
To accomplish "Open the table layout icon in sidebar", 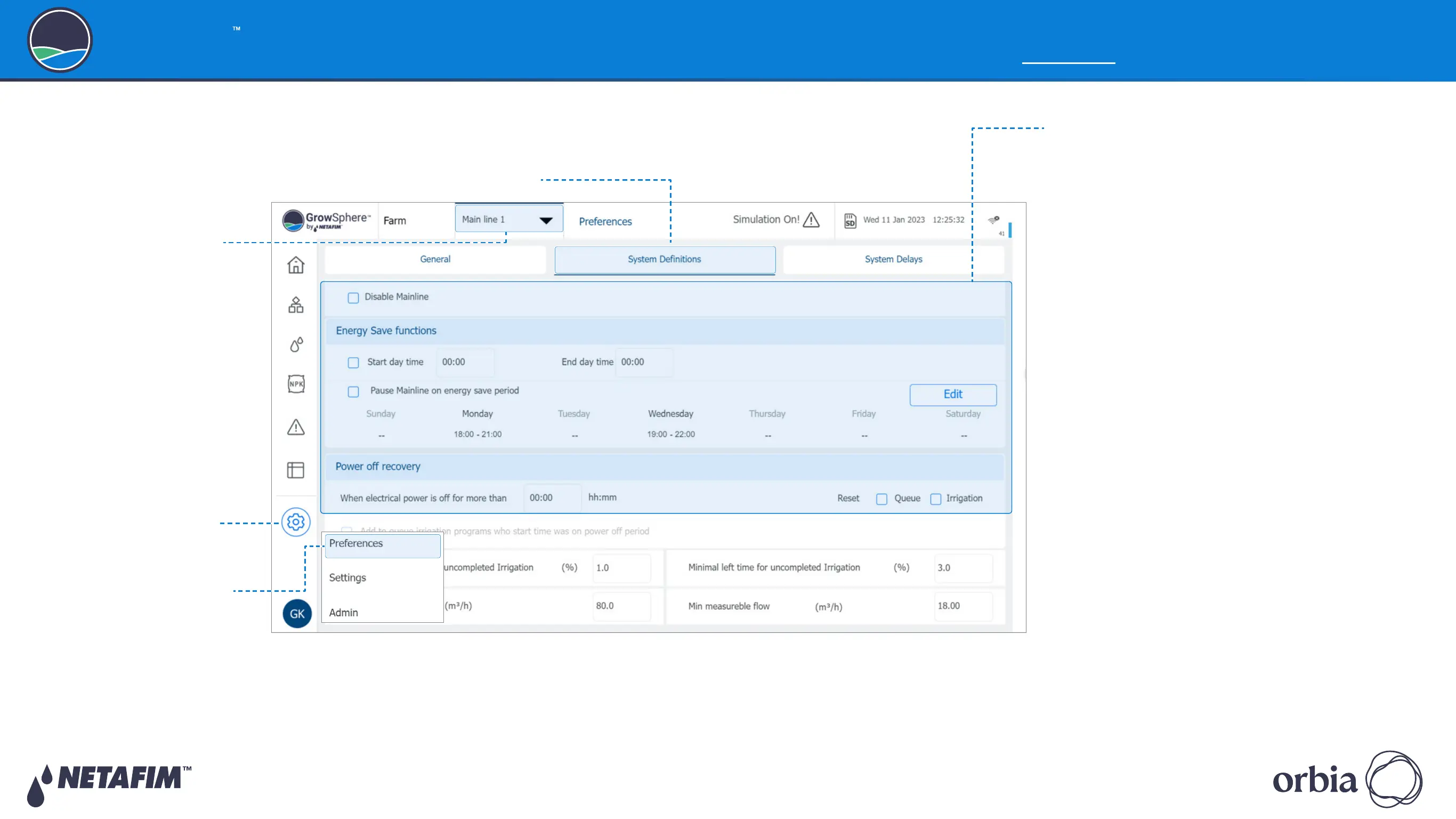I will tap(296, 470).
